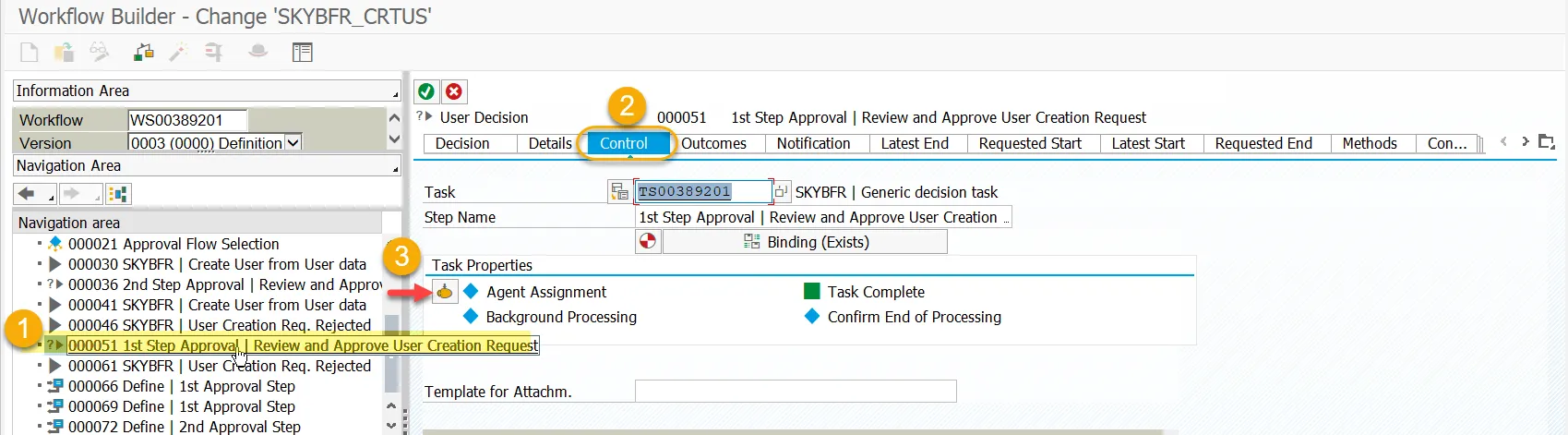Viewport: 1568px width, 435px height.
Task: Click the Step Name input field
Action: tap(823, 217)
